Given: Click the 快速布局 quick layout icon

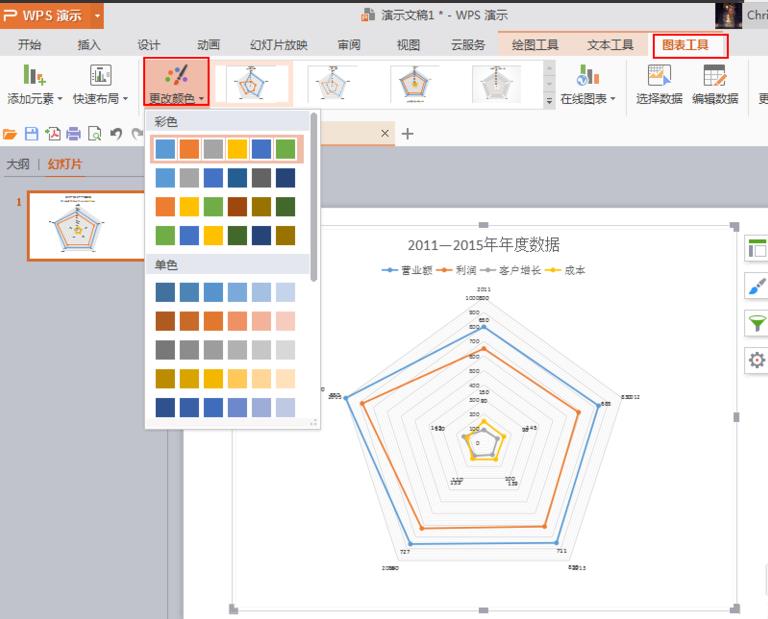Looking at the screenshot, I should point(100,75).
